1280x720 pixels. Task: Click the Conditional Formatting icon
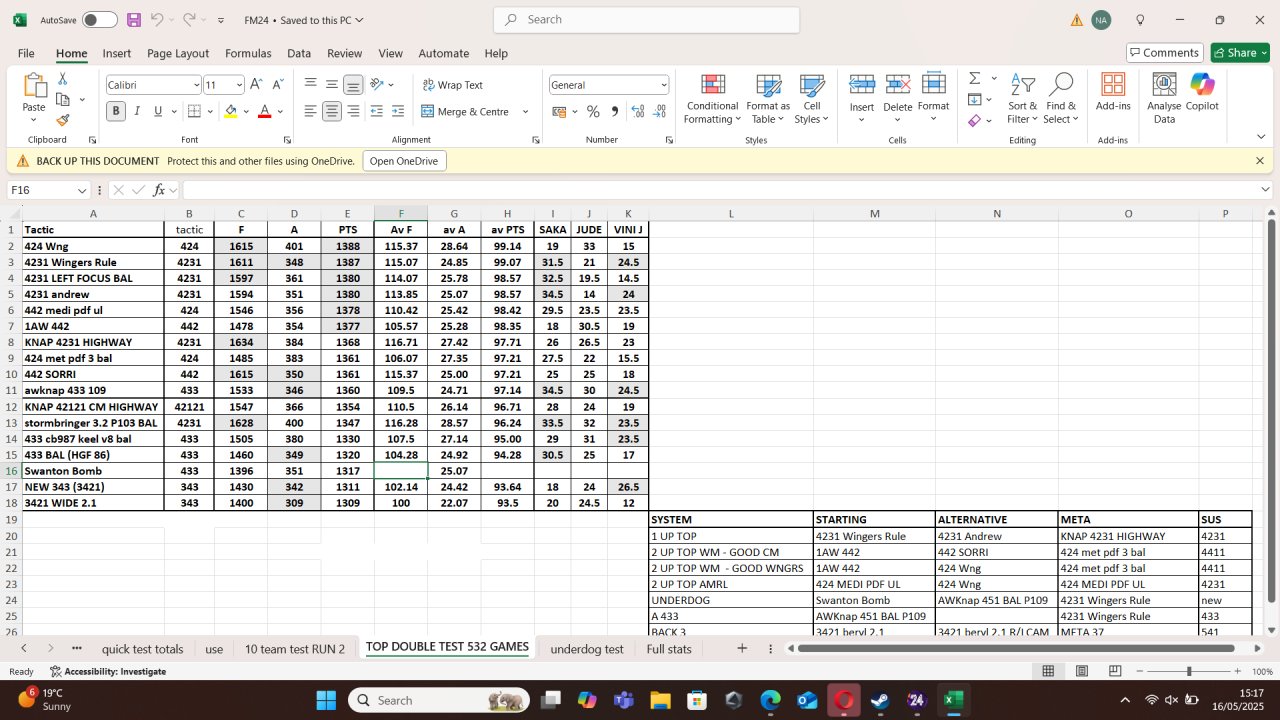click(x=712, y=86)
